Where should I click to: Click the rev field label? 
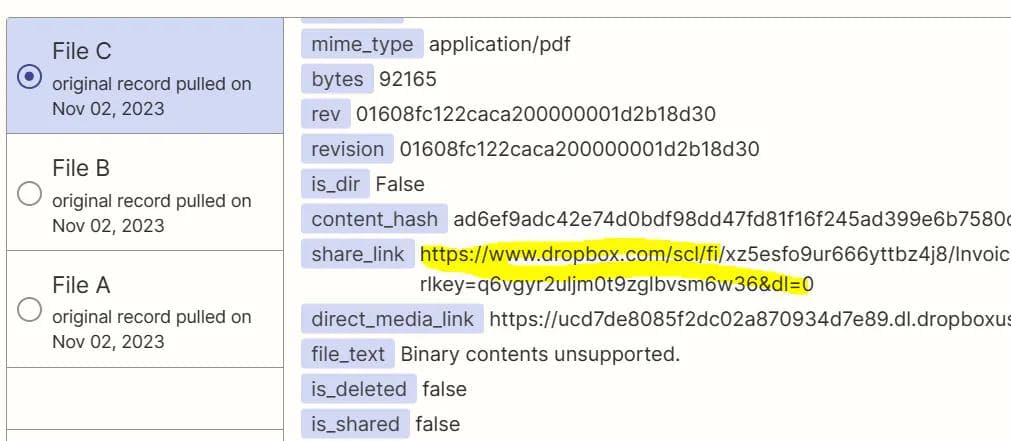click(x=326, y=114)
